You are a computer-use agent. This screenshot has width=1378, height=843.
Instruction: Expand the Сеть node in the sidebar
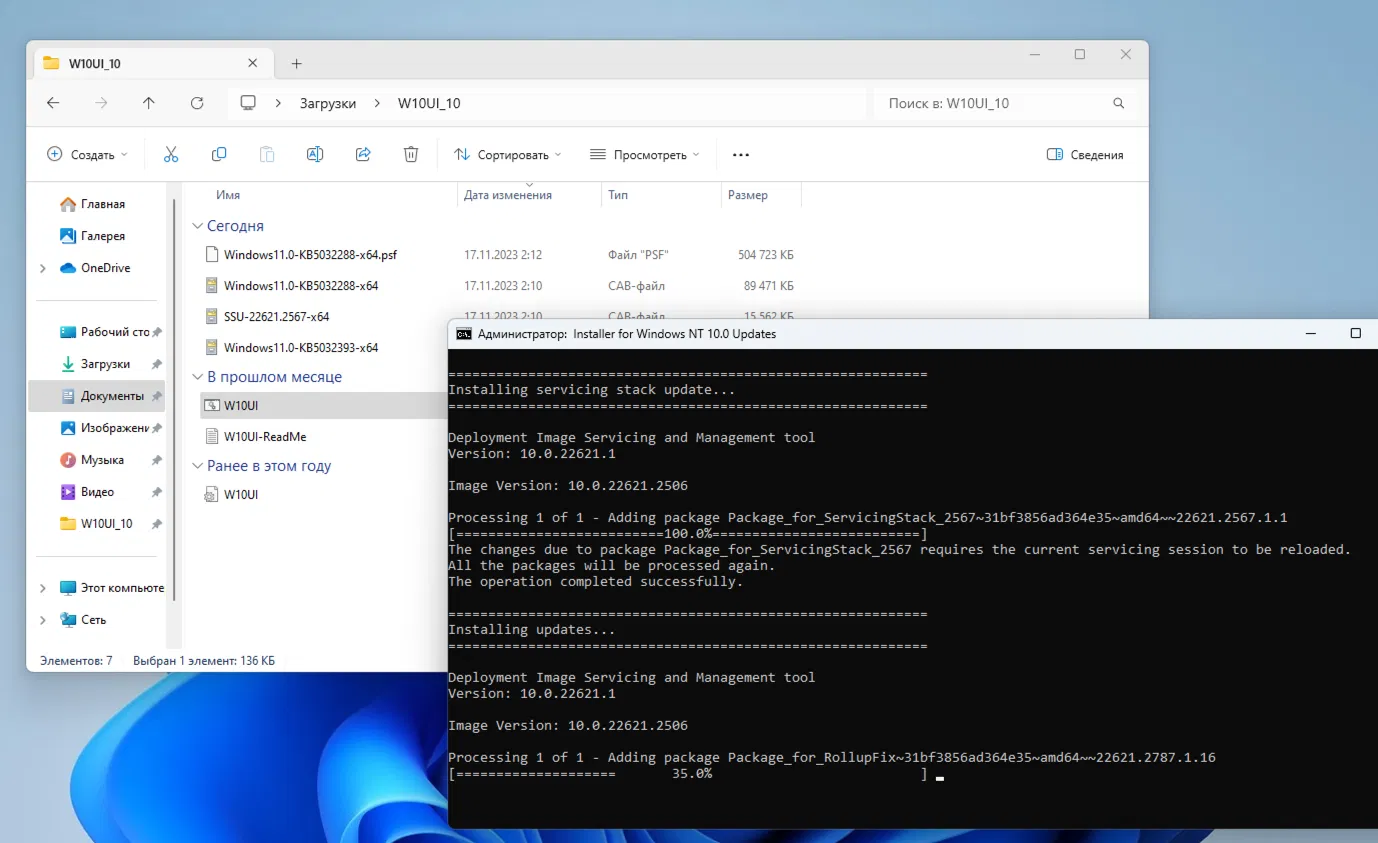[x=43, y=620]
